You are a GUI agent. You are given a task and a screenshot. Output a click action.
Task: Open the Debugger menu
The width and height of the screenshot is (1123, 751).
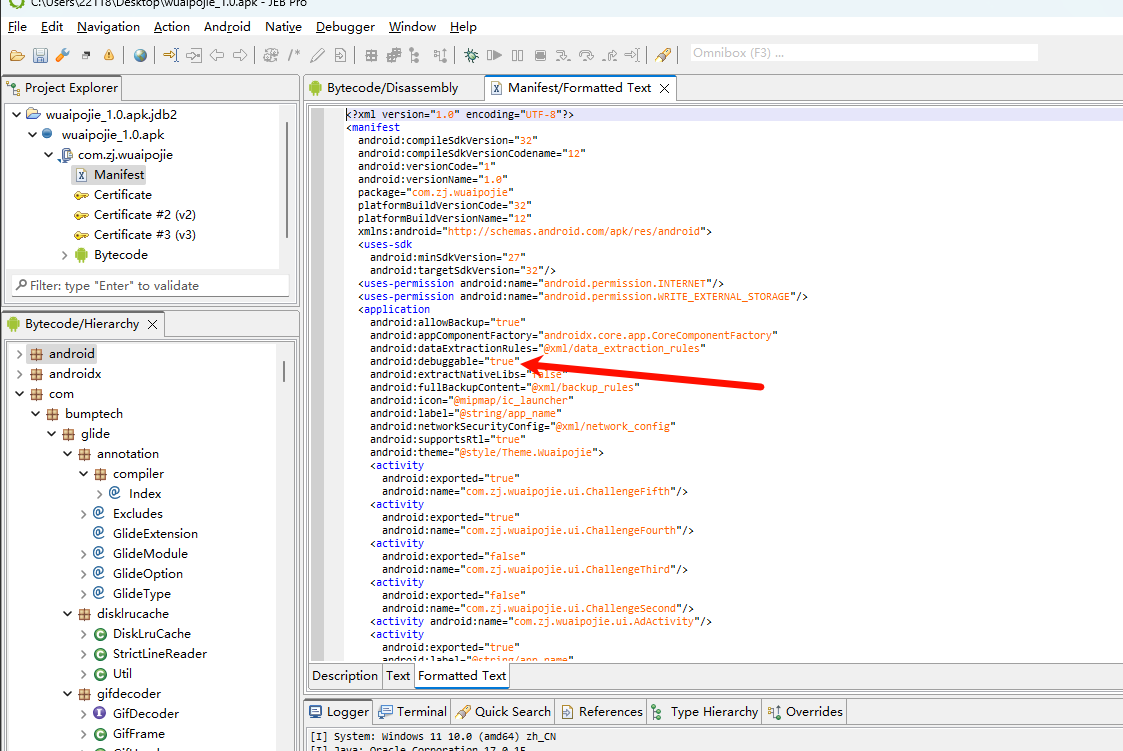345,27
